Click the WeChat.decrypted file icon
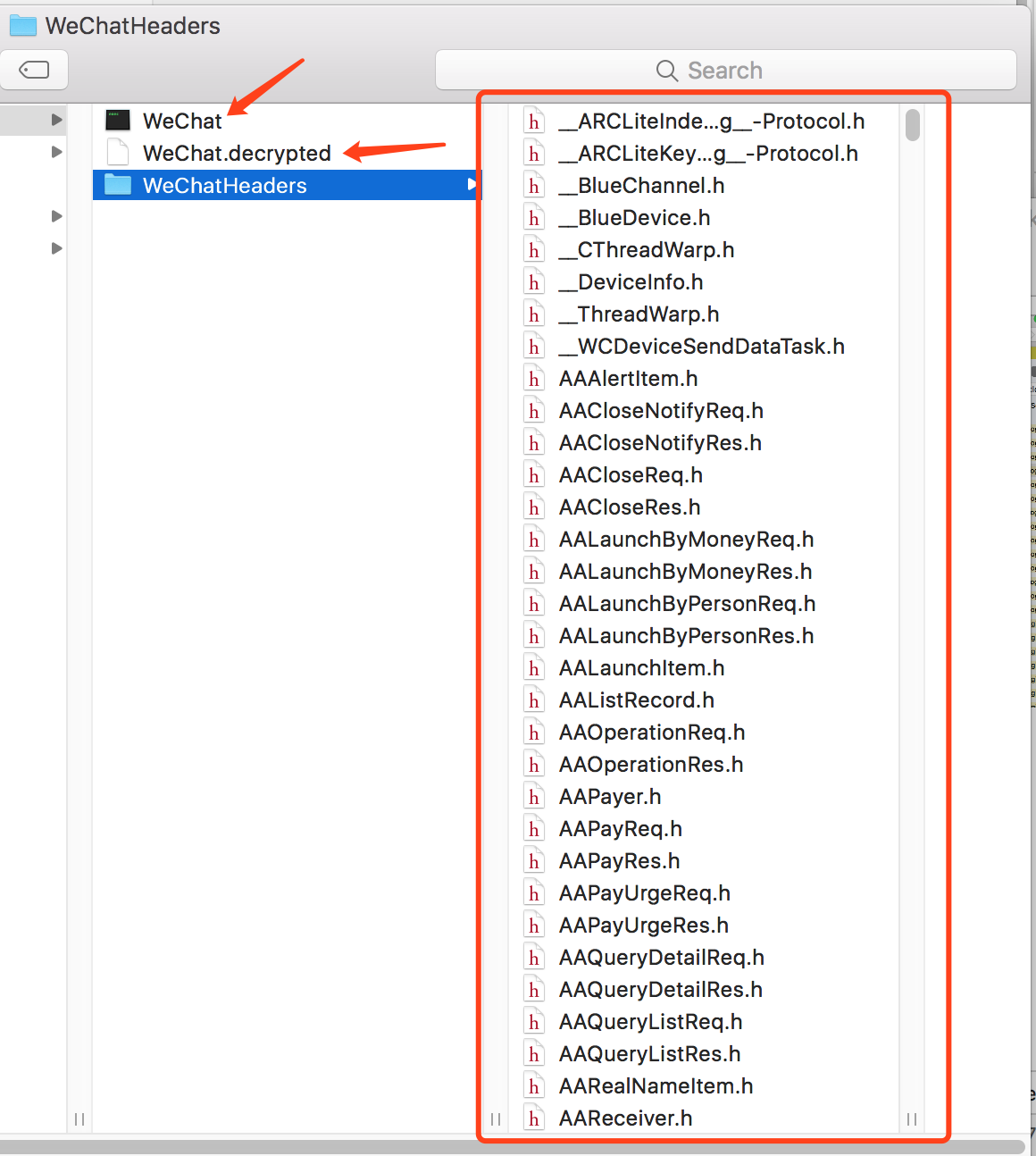1036x1156 pixels. [118, 153]
